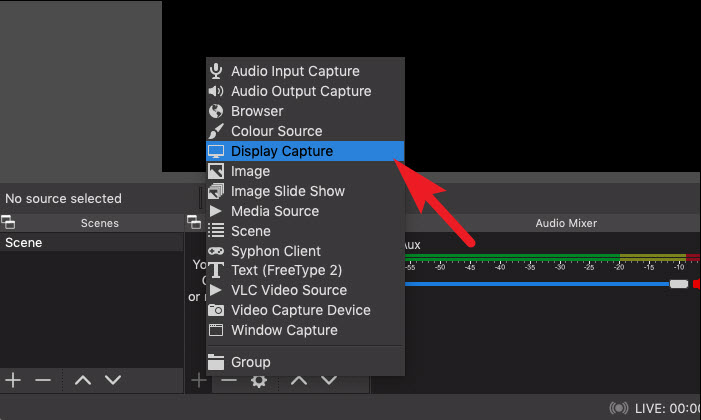Click the camera icon for Video Capture Device
The image size is (701, 420).
pyautogui.click(x=216, y=310)
